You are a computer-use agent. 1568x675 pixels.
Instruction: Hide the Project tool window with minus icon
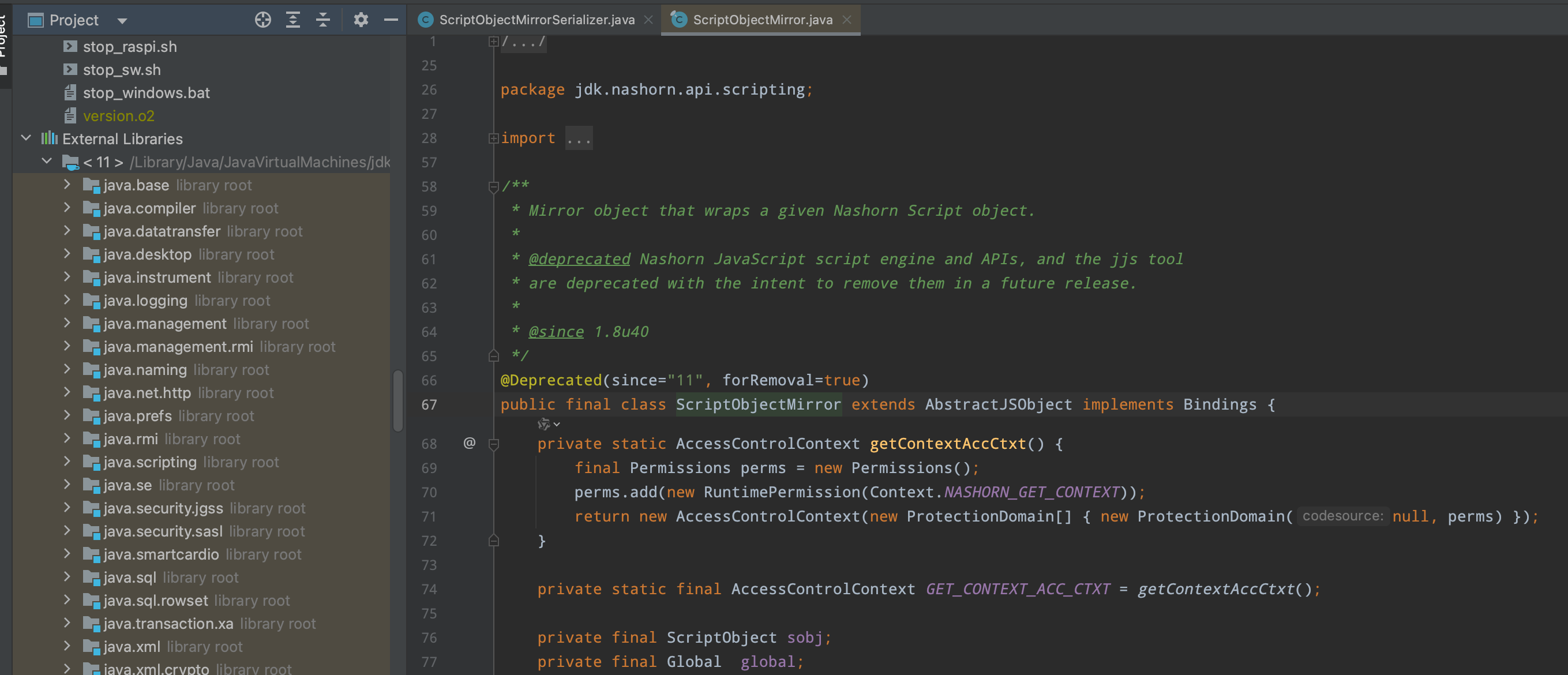pos(391,20)
